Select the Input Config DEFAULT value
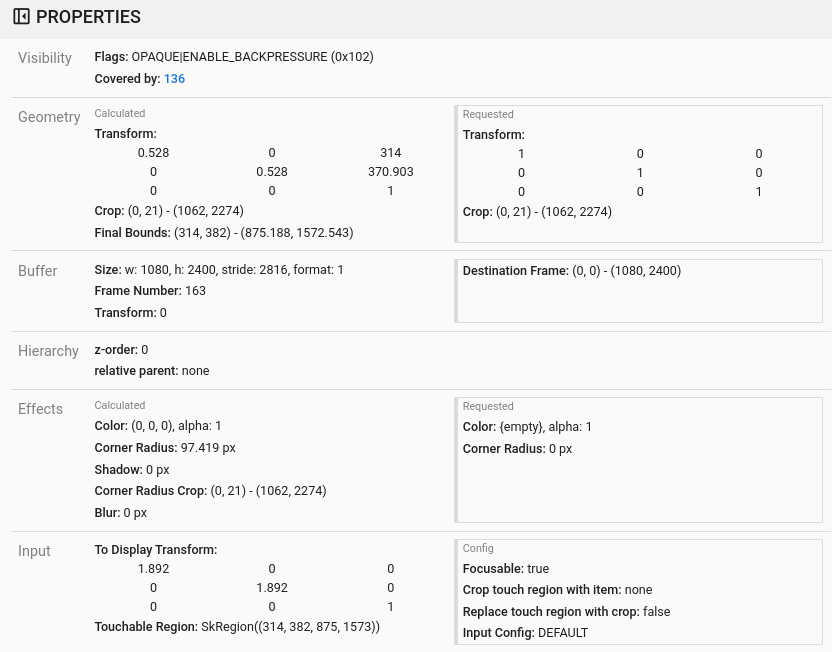The height and width of the screenshot is (652, 832). [563, 632]
